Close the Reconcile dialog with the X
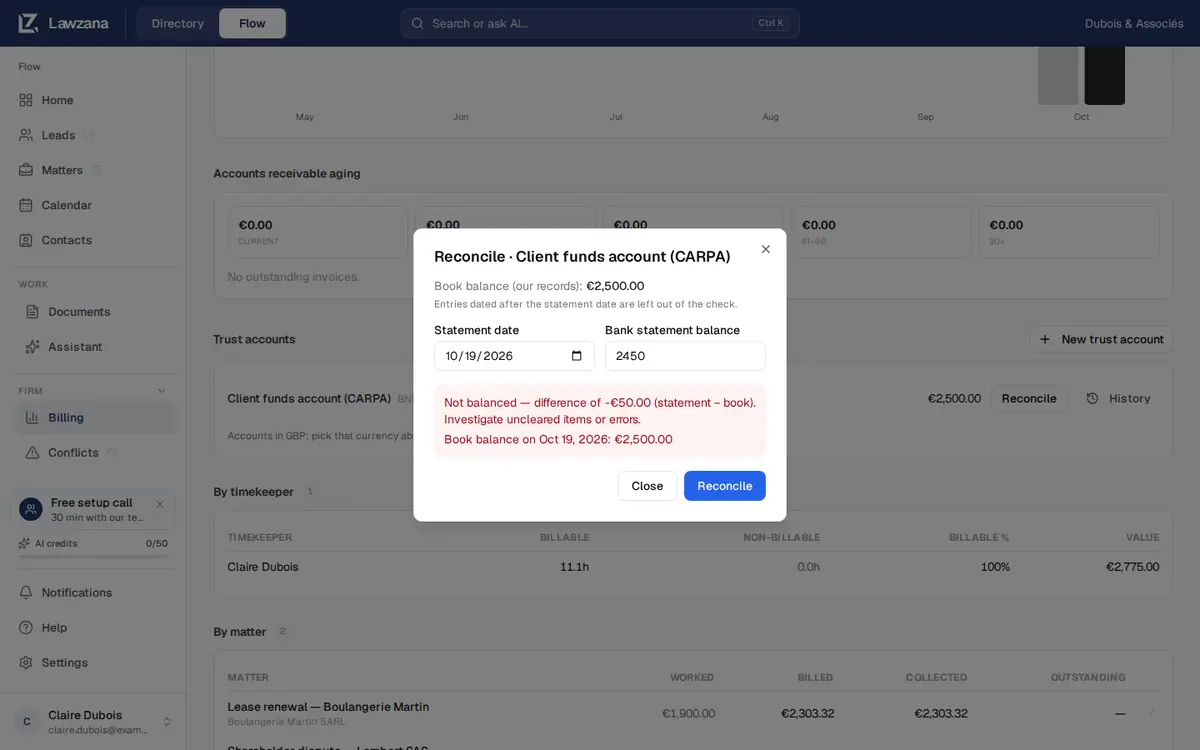This screenshot has width=1200, height=750. pyautogui.click(x=766, y=249)
